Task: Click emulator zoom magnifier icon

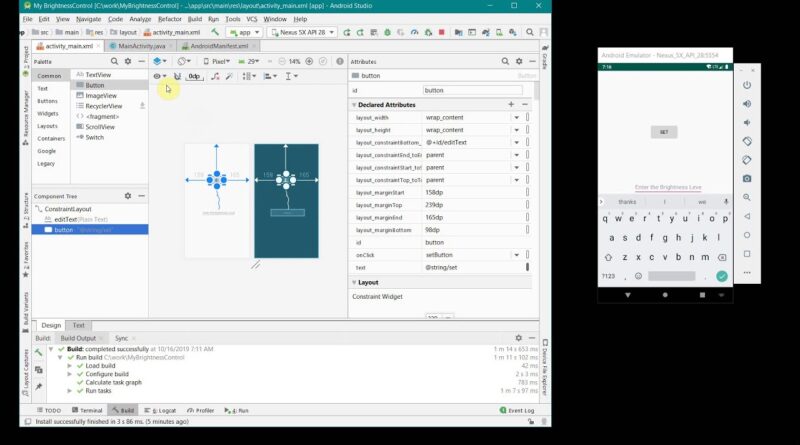Action: tap(747, 197)
